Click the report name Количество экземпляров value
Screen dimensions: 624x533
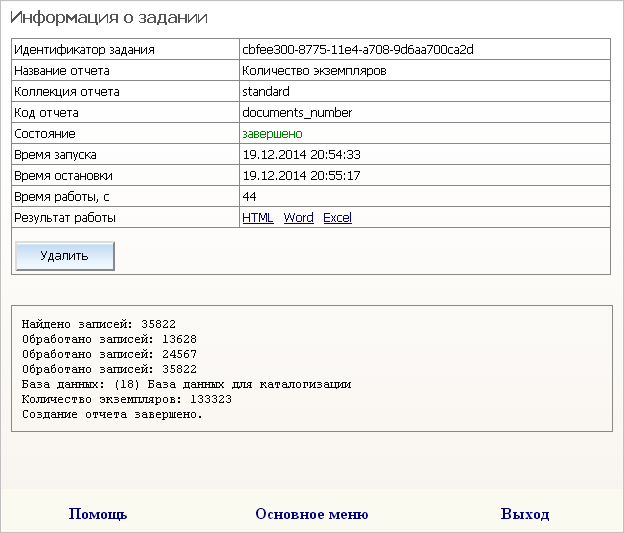[x=314, y=71]
